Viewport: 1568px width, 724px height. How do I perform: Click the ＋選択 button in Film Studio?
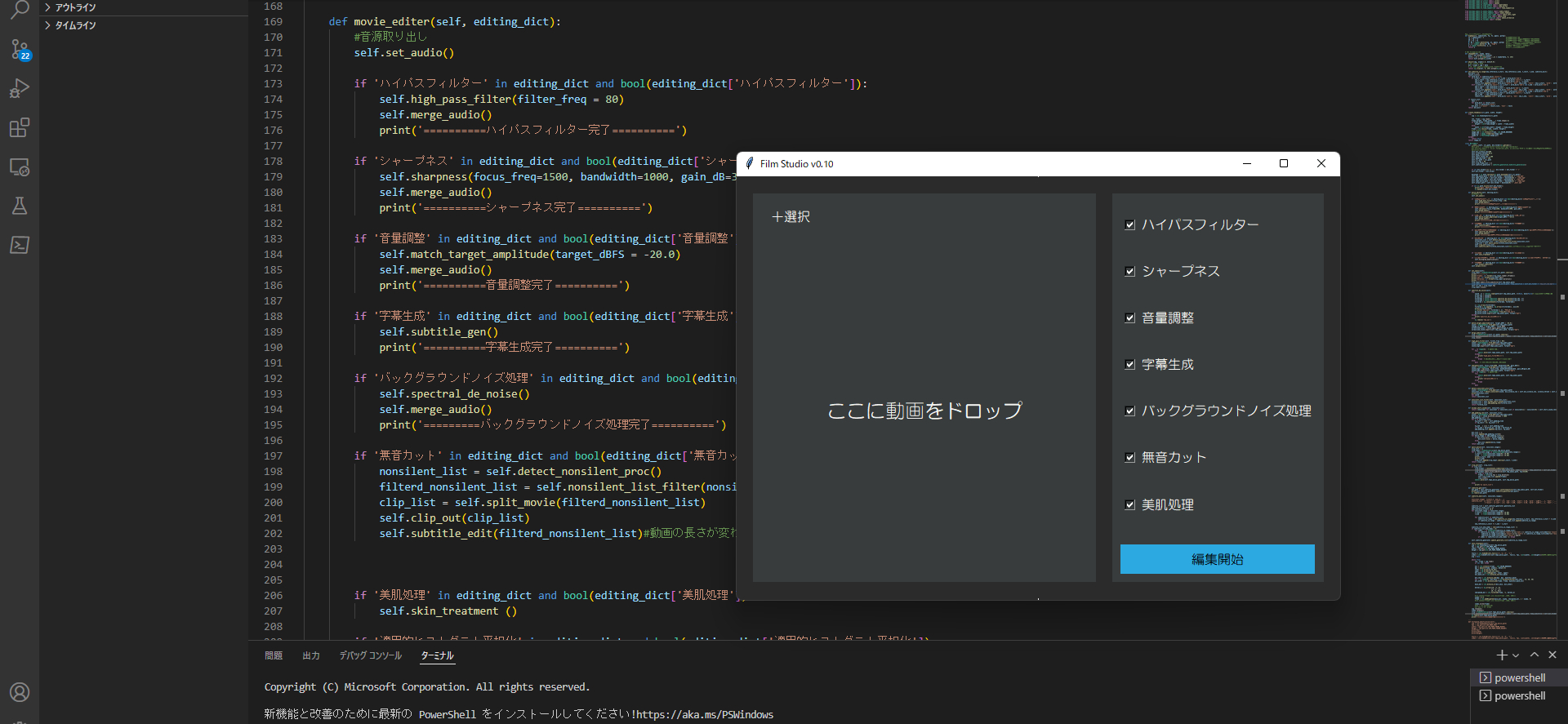(791, 217)
